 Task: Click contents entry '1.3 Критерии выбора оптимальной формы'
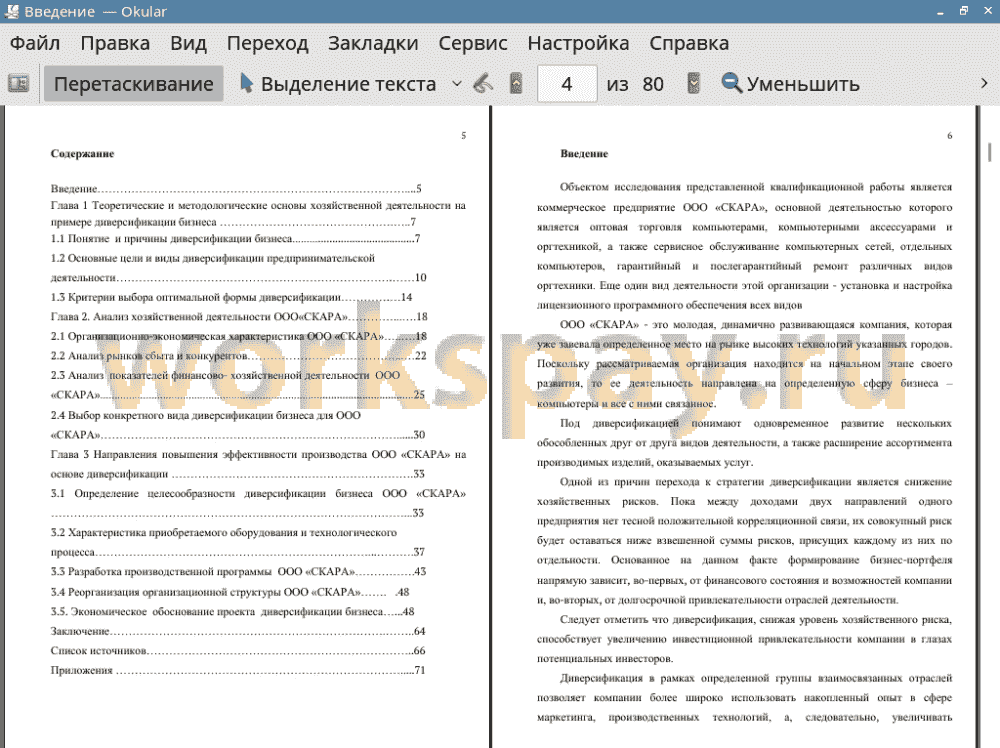pos(232,297)
